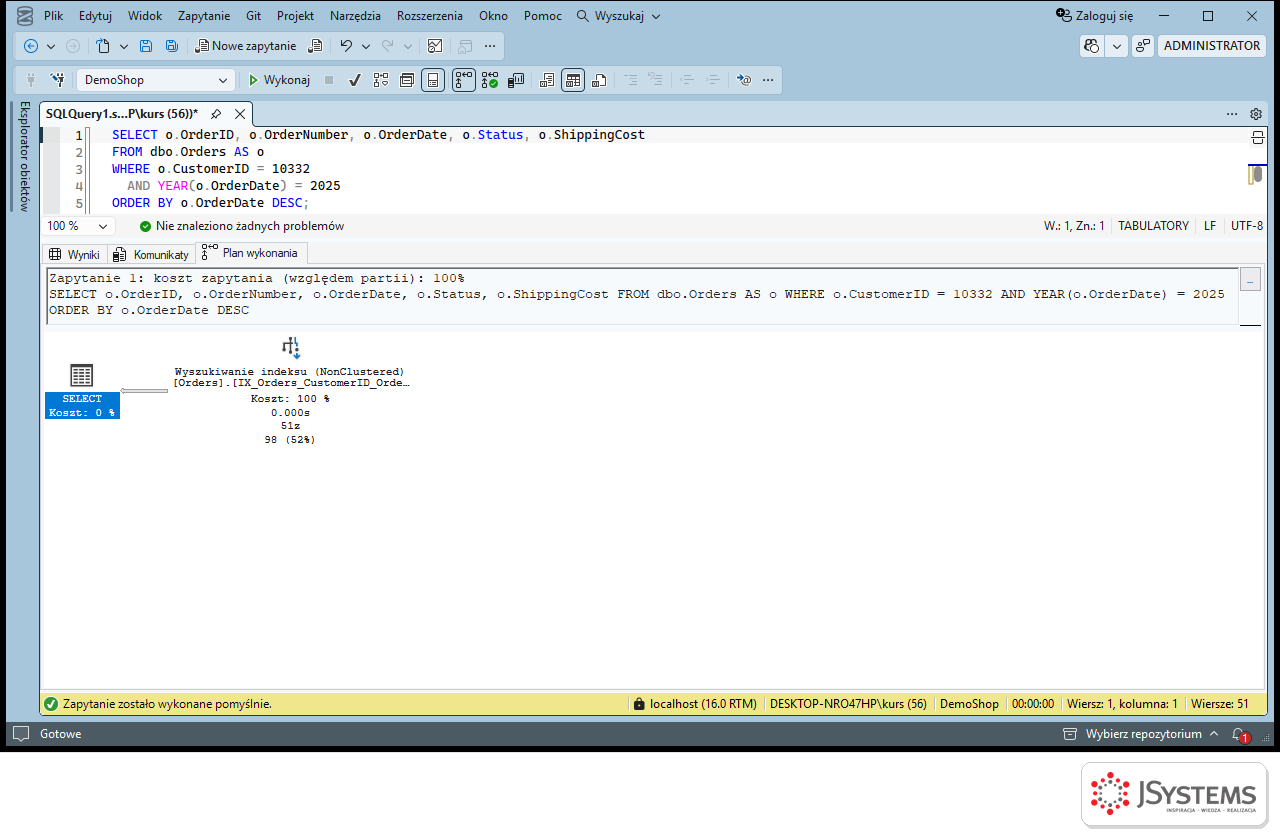Click the split editor icon above scrollbar
Viewport: 1280px width, 835px height.
click(x=1258, y=137)
